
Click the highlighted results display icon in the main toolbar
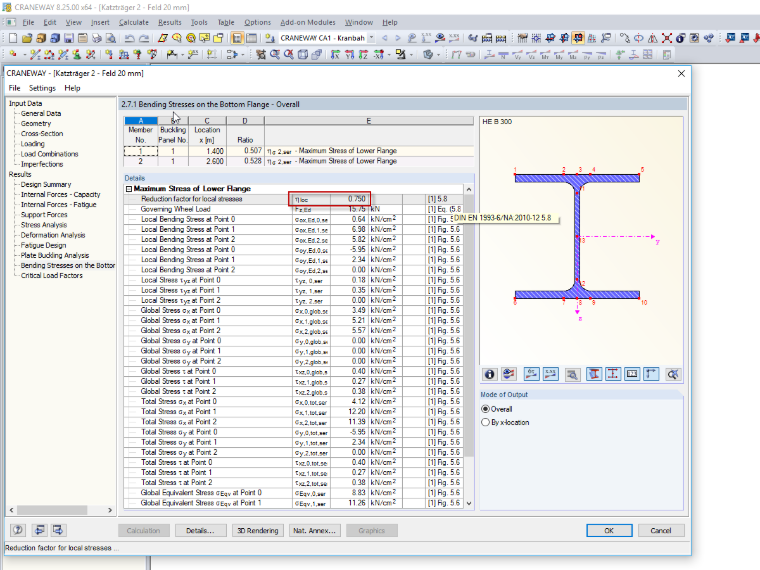[x=578, y=38]
